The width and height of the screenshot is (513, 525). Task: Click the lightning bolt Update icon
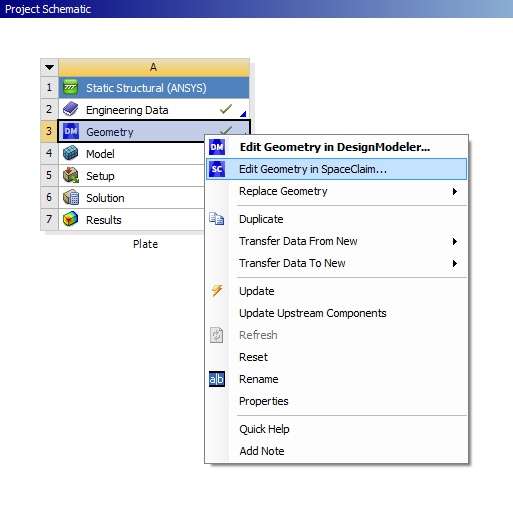(x=217, y=291)
